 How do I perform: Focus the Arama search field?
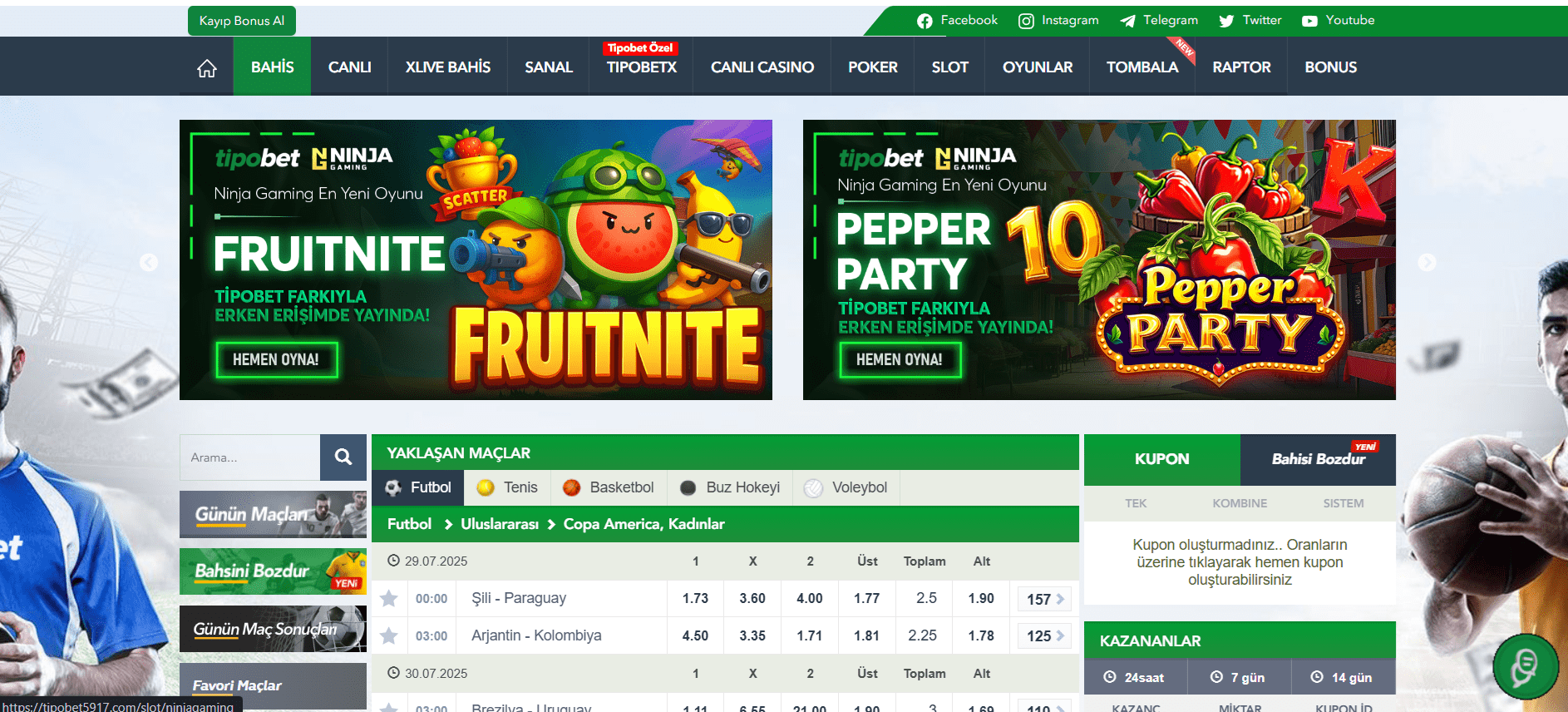pyautogui.click(x=250, y=457)
